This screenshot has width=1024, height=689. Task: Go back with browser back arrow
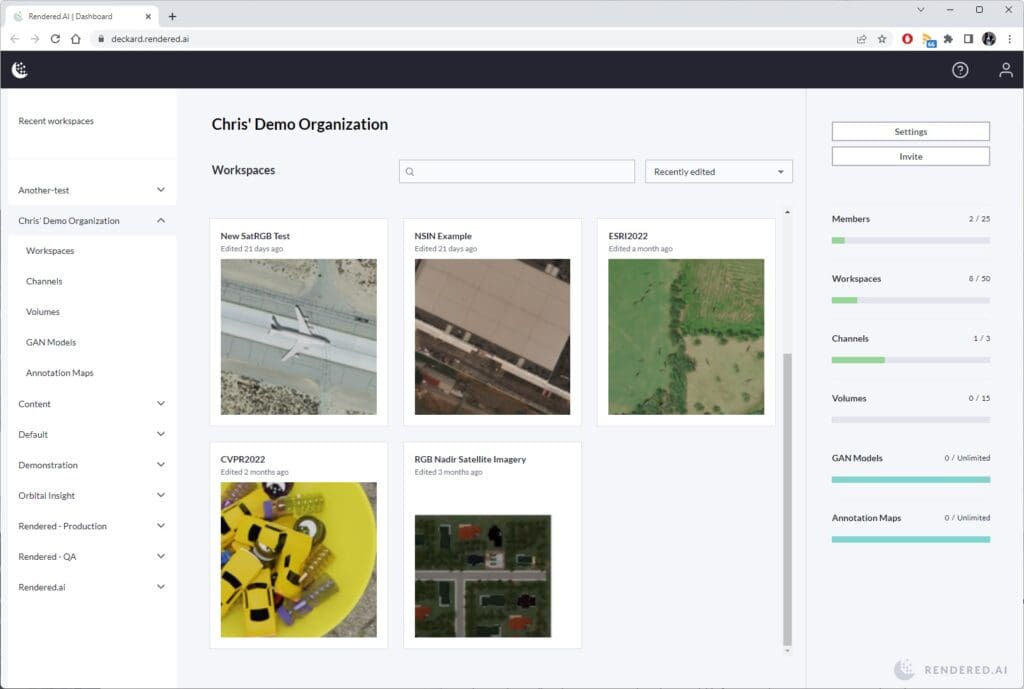(15, 39)
